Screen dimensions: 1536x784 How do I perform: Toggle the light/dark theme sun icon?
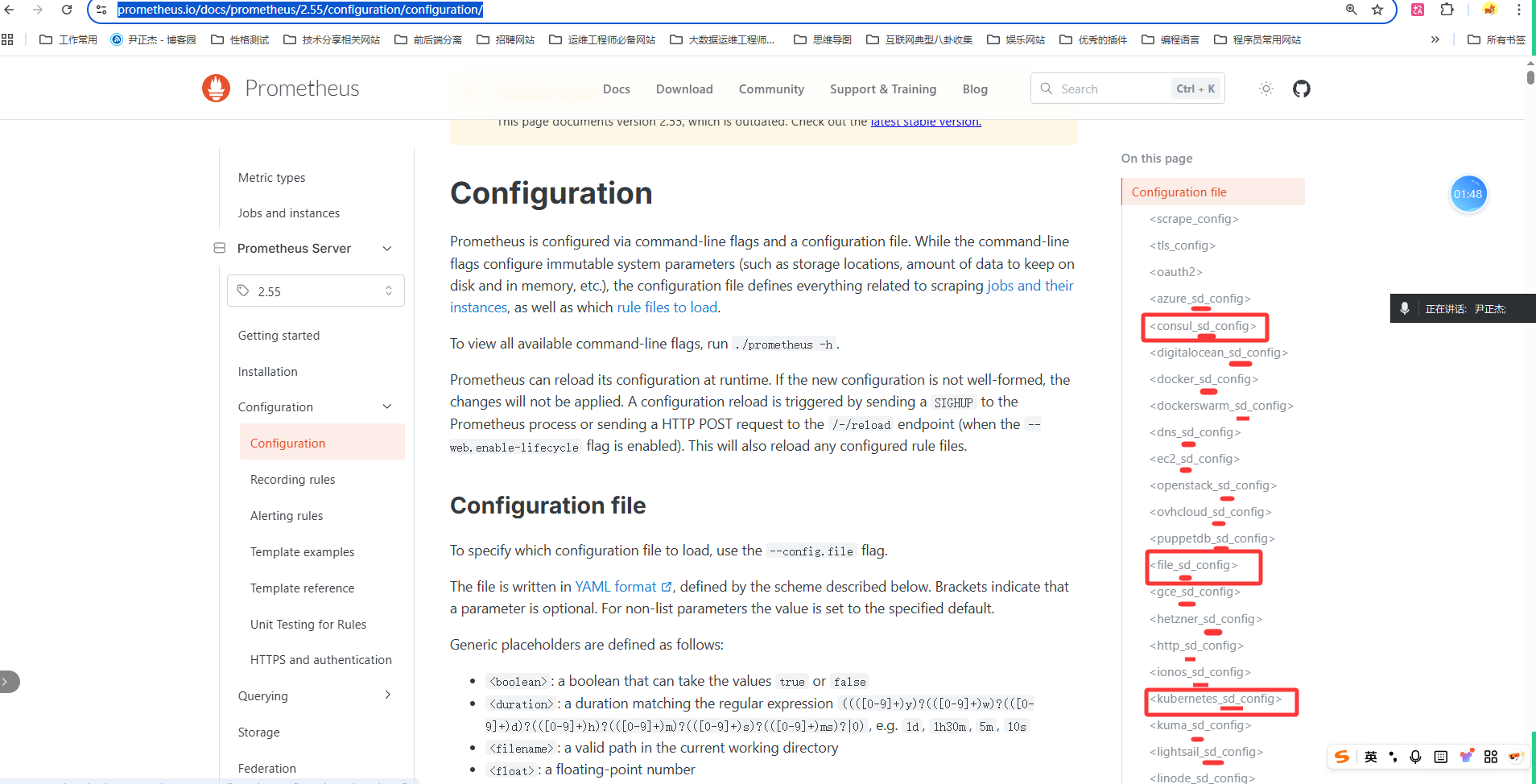1266,89
